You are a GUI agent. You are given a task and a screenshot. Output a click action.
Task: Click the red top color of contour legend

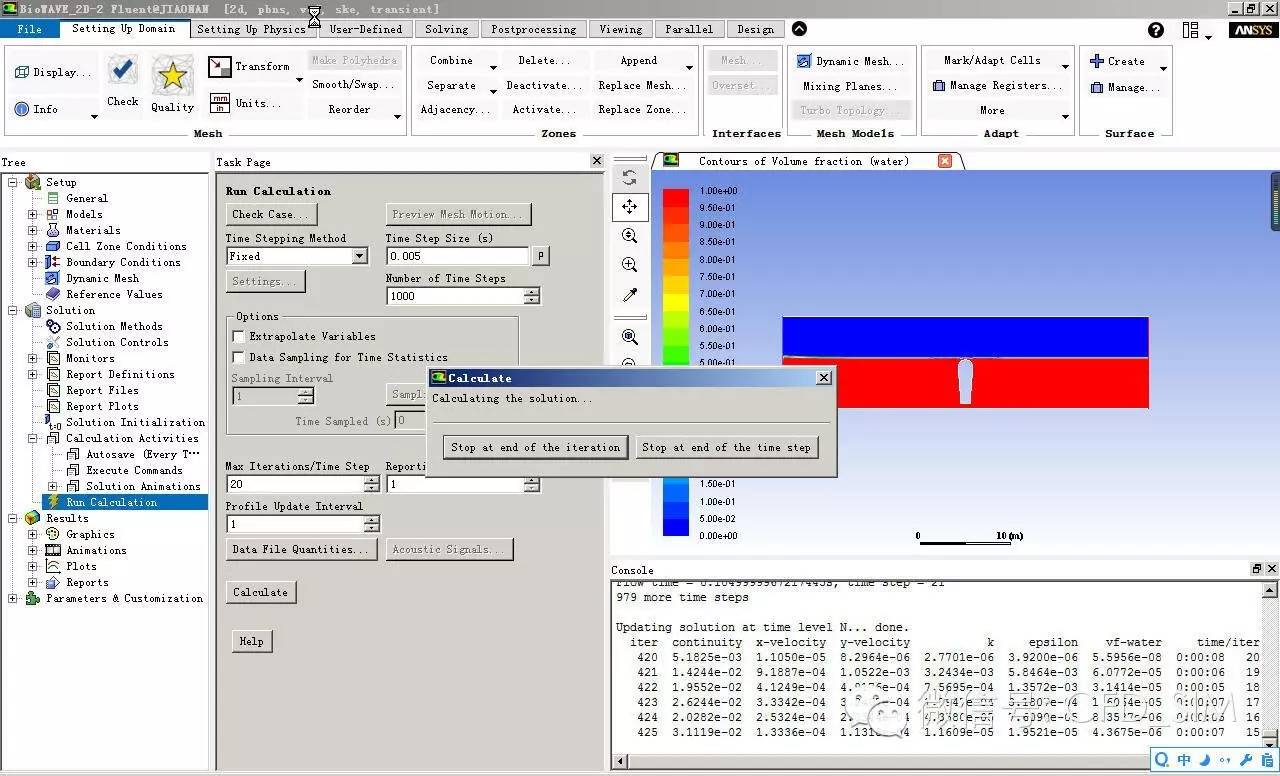[x=676, y=198]
